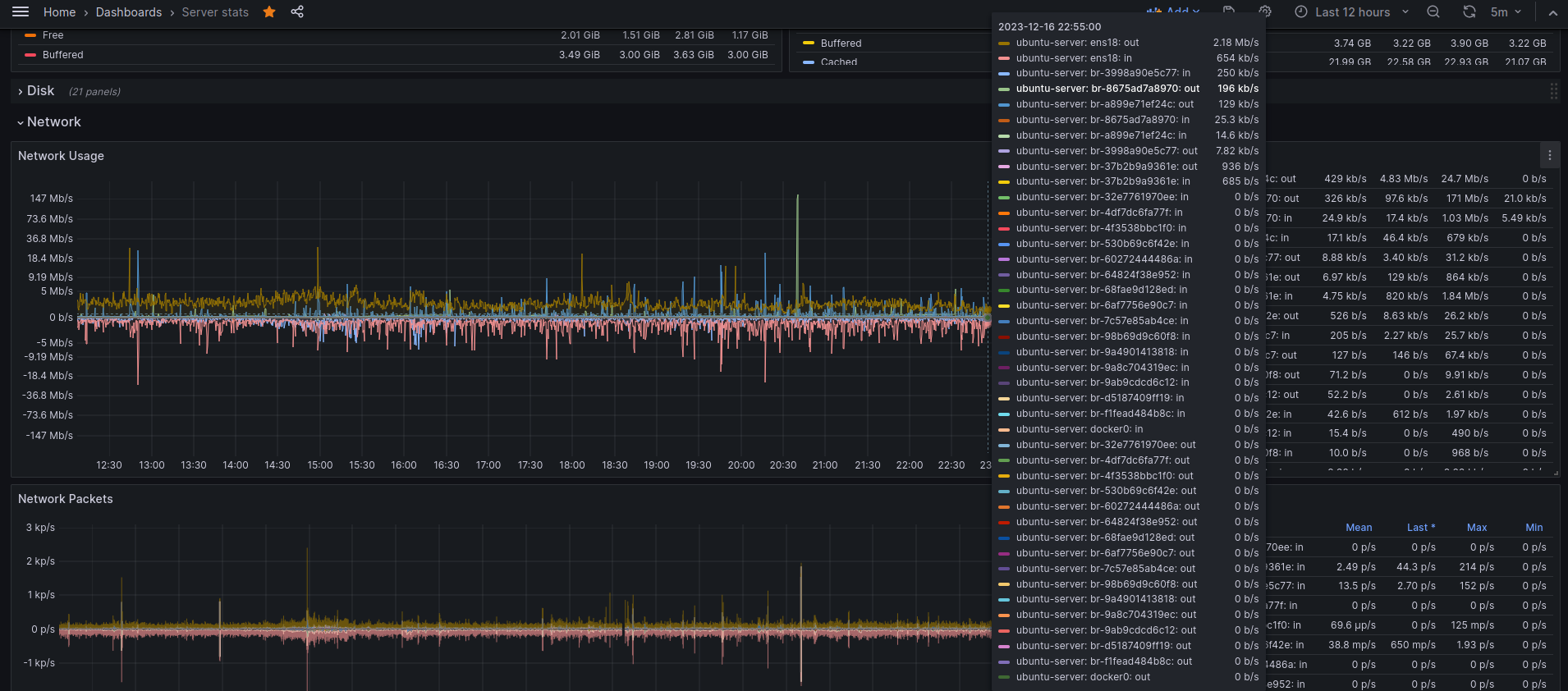Open Network Usage panel three-dot menu

click(1549, 155)
